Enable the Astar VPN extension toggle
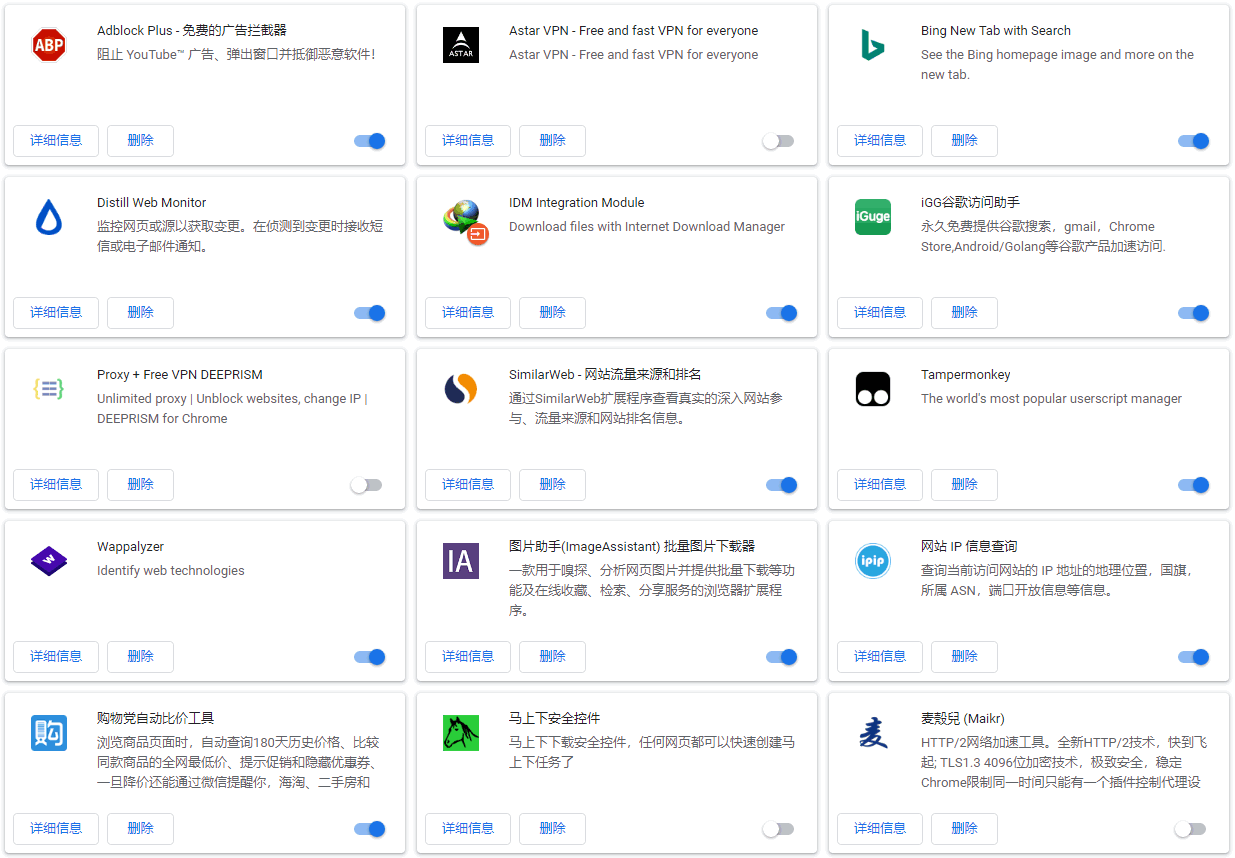 (x=778, y=141)
